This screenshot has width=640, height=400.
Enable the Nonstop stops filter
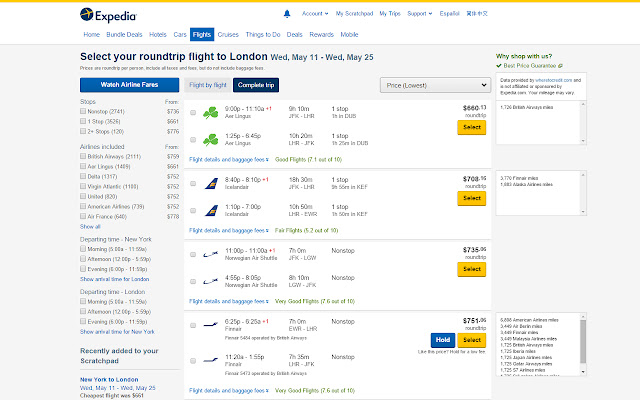tap(83, 113)
